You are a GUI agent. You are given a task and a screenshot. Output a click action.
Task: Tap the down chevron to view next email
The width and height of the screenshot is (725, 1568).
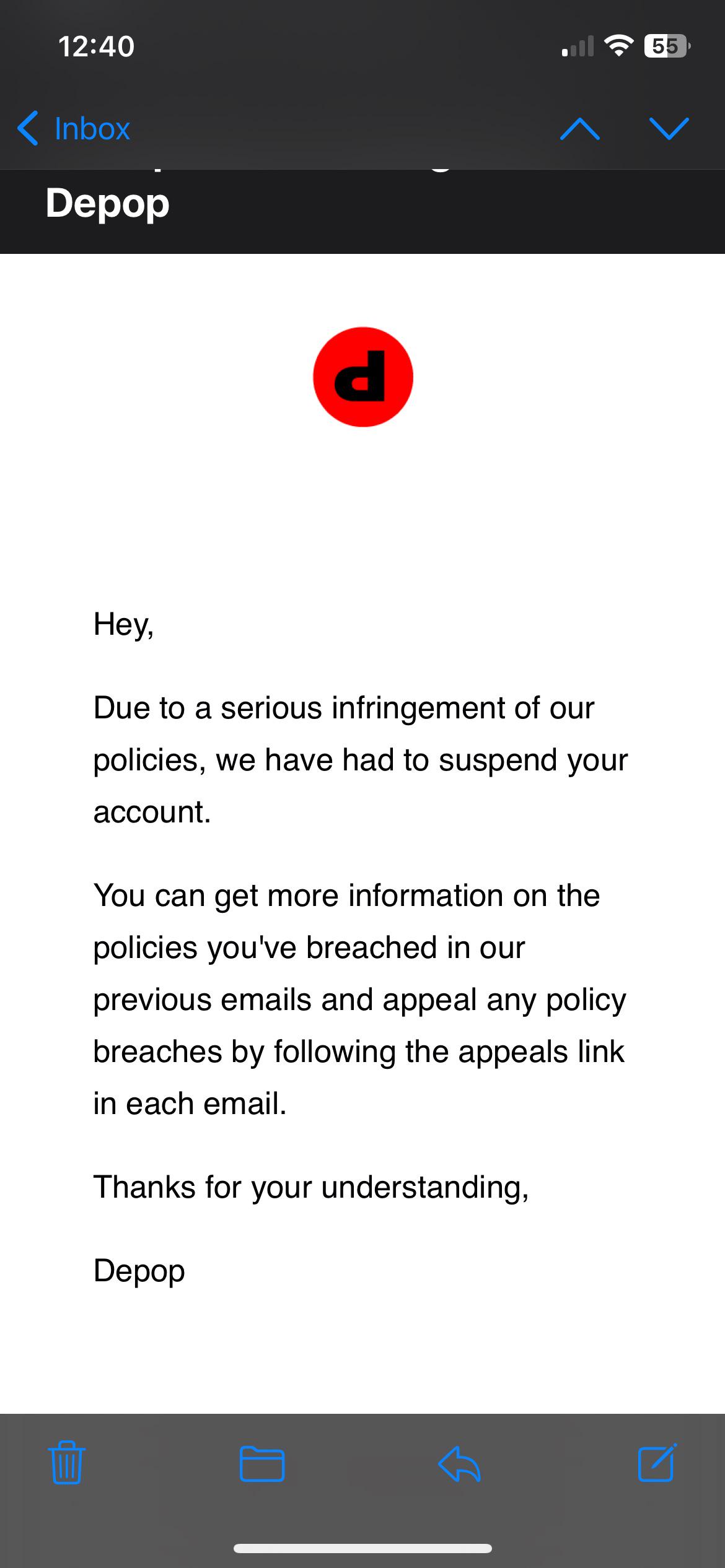coord(669,129)
